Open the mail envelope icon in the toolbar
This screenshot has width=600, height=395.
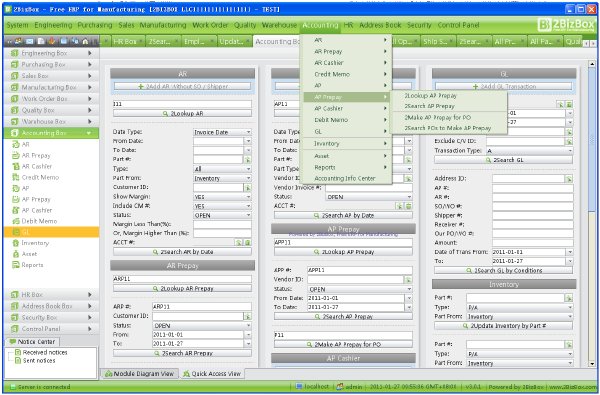(29, 41)
